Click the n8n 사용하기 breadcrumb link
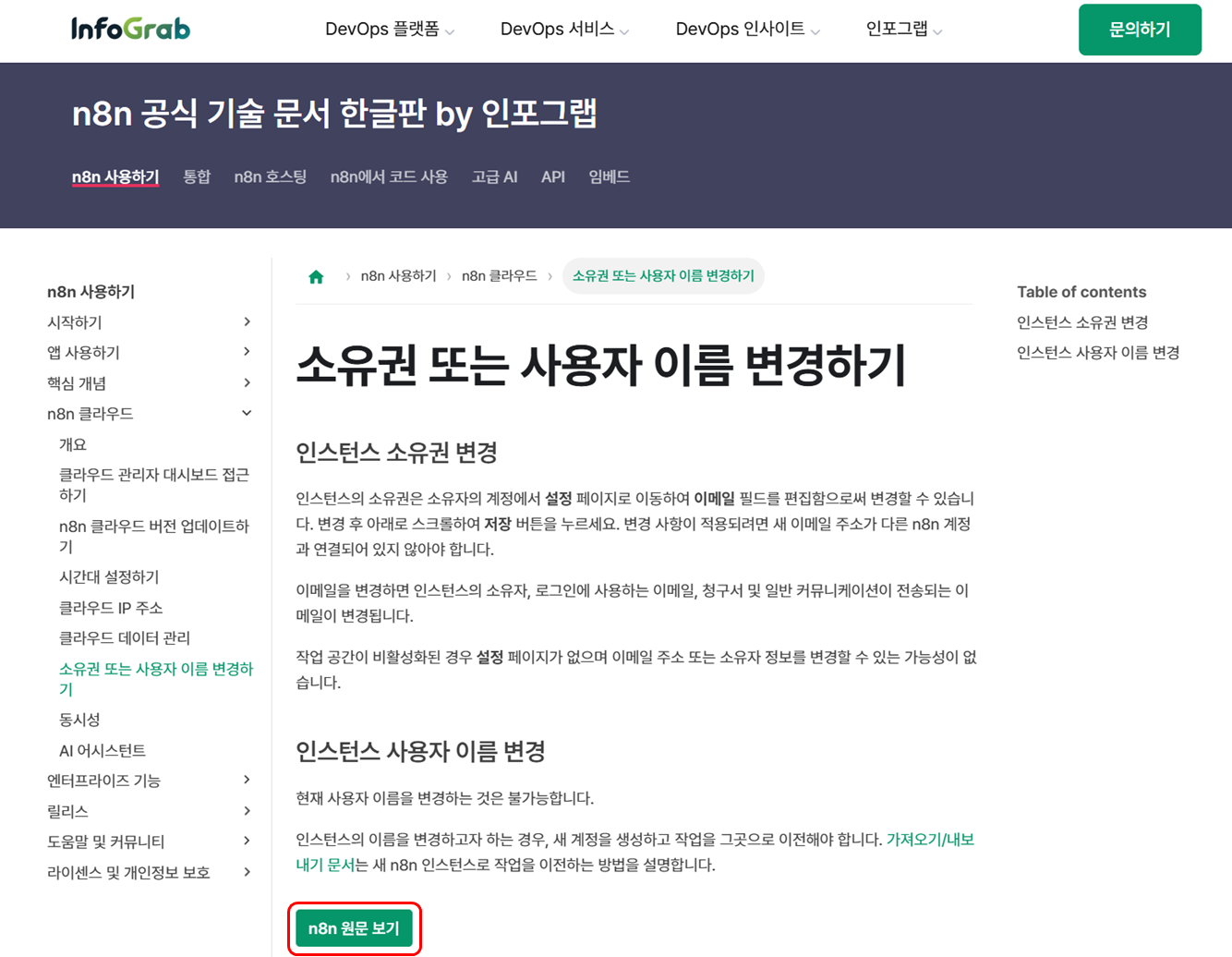1232x957 pixels. point(399,276)
